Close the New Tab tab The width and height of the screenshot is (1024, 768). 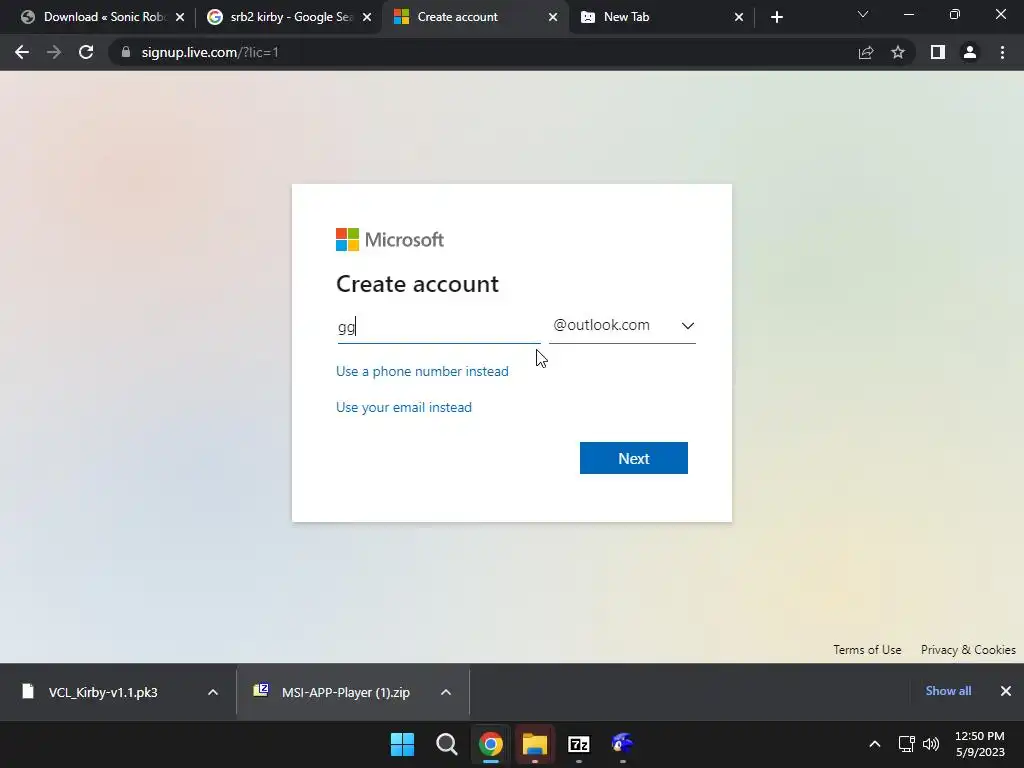pos(739,17)
